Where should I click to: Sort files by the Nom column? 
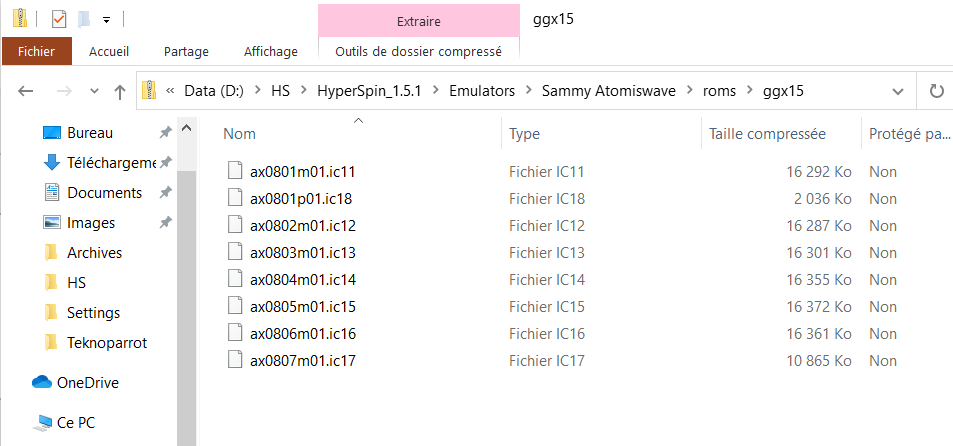tap(239, 133)
